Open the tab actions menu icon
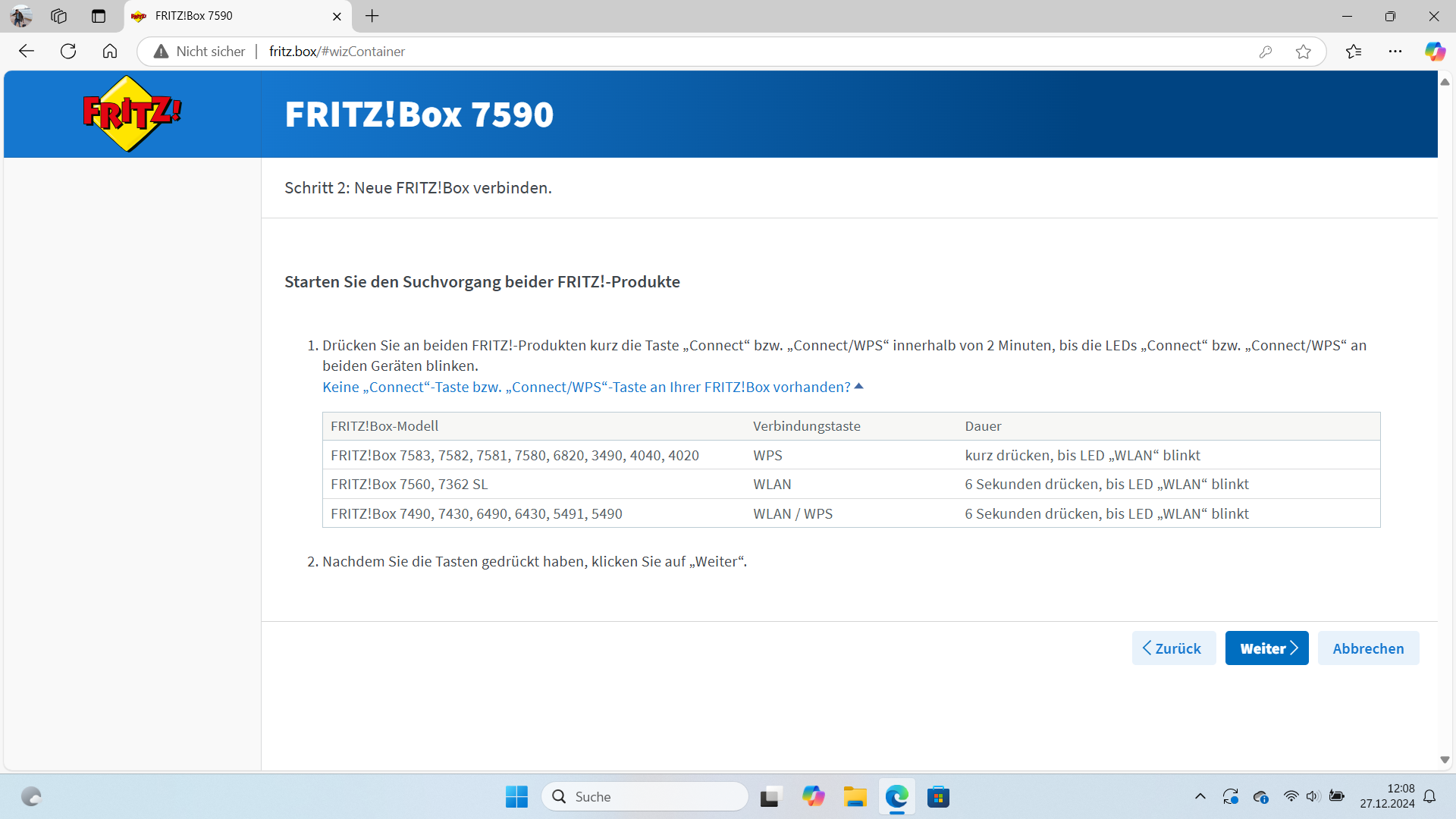The image size is (1456, 819). (x=99, y=16)
